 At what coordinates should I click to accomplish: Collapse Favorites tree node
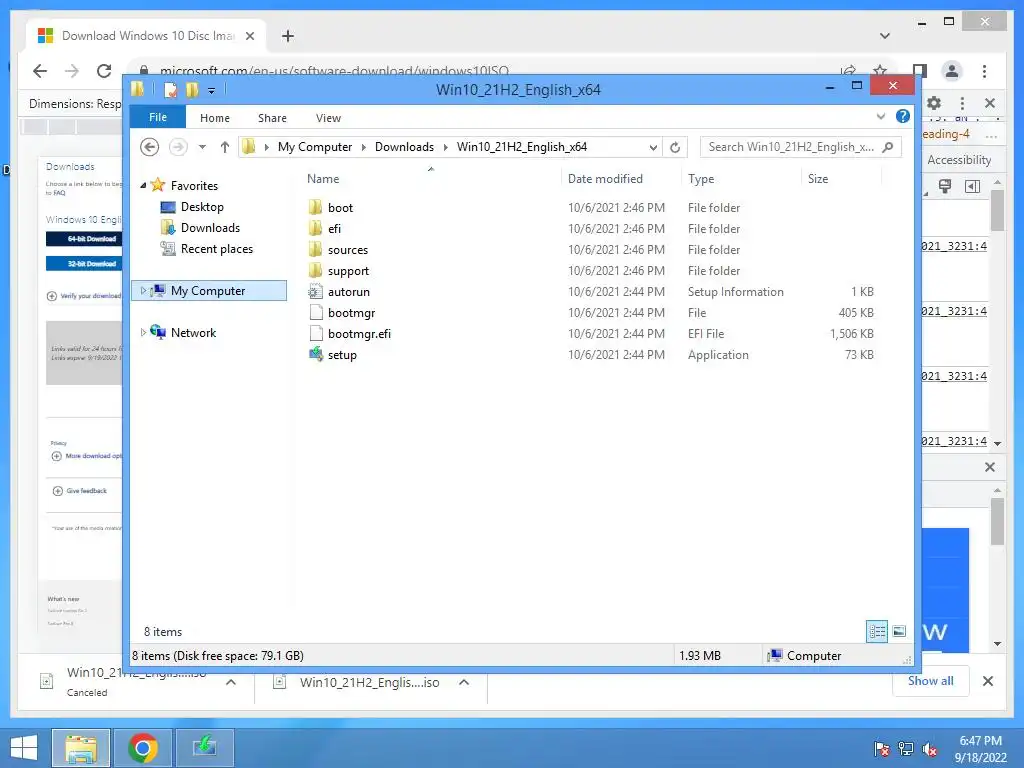(x=143, y=185)
